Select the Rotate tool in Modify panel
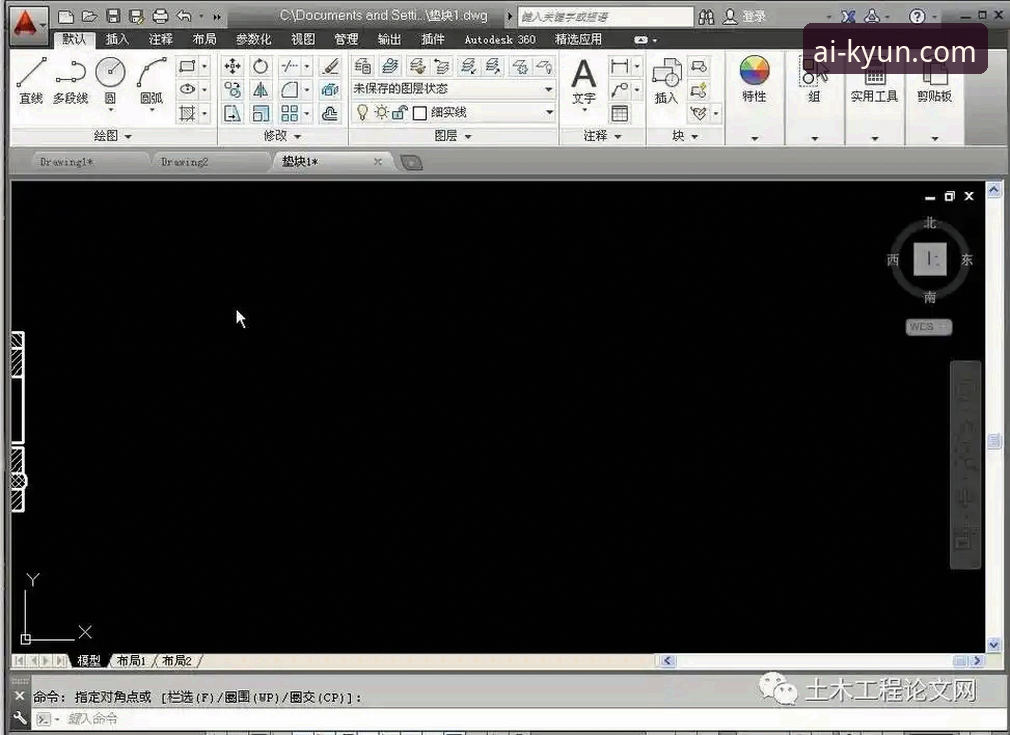This screenshot has height=735, width=1010. coord(260,66)
